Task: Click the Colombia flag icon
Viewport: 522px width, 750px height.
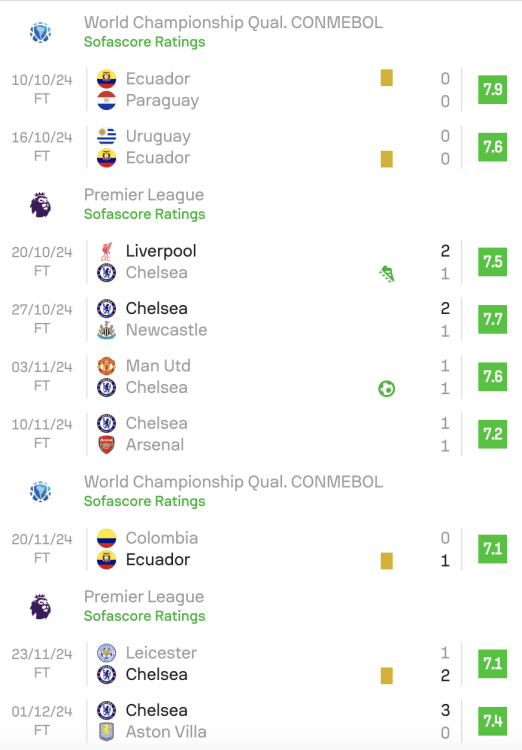Action: point(106,538)
